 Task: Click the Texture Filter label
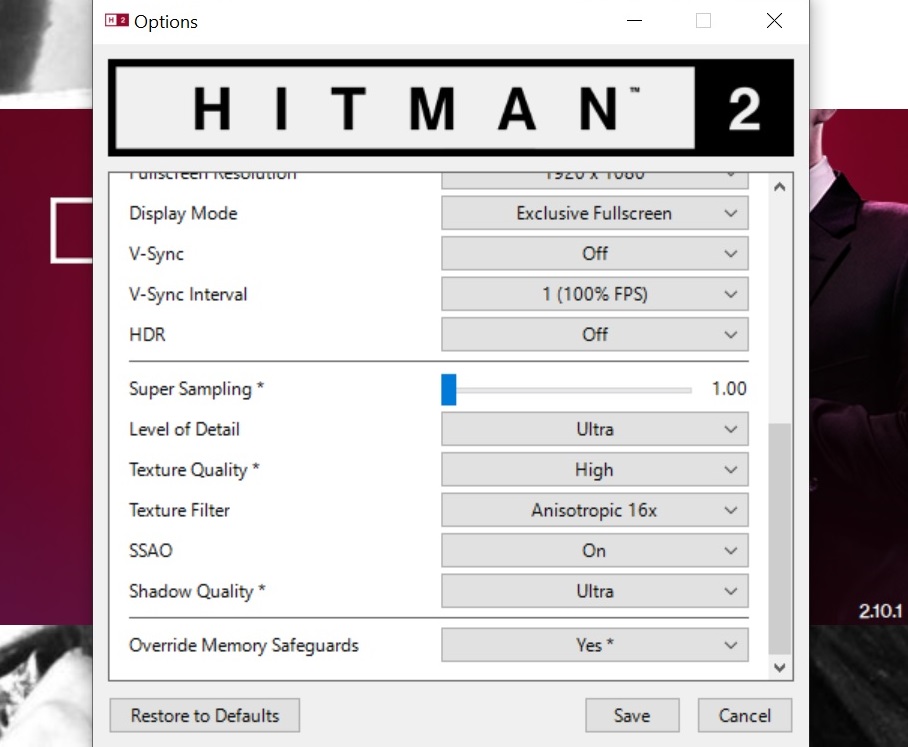point(180,510)
